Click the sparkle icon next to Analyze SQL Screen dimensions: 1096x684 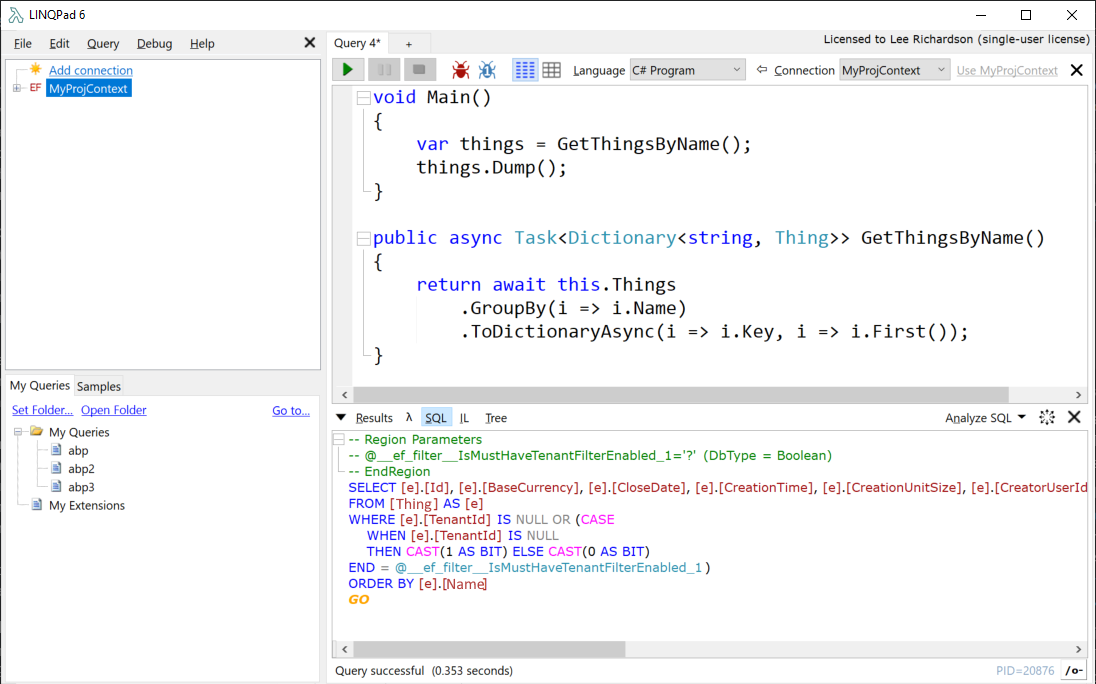tap(1047, 418)
